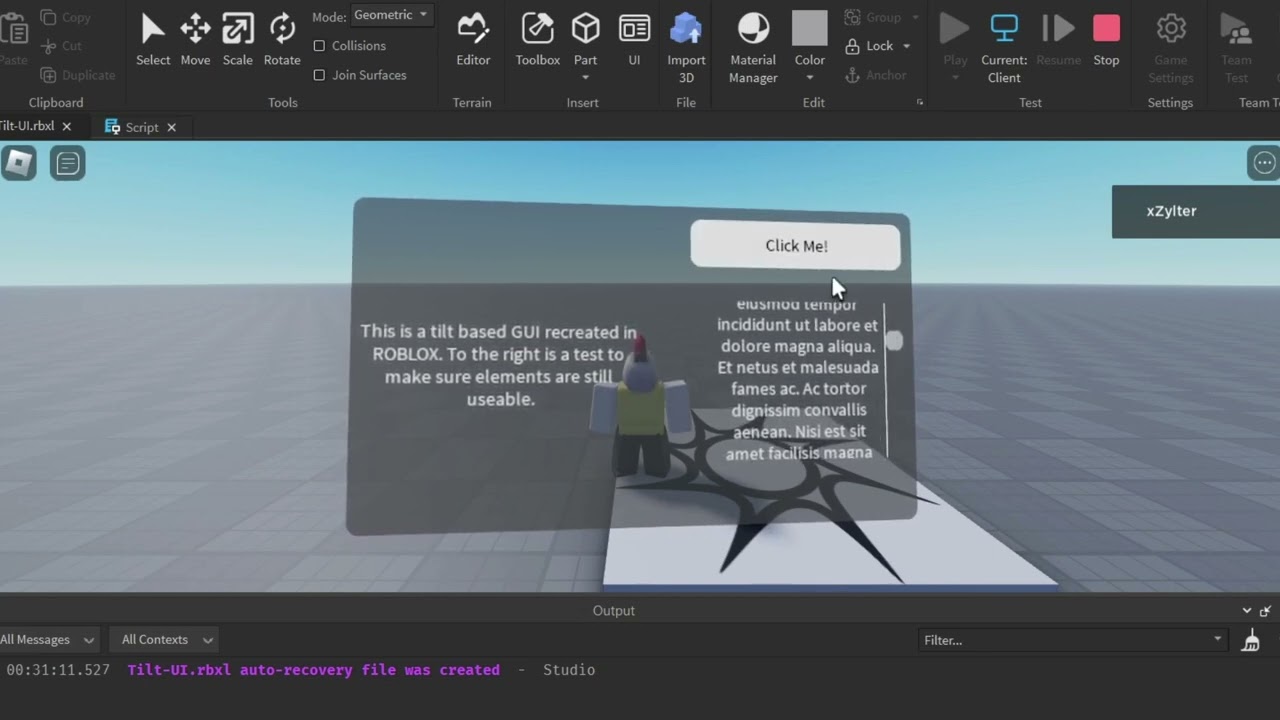Viewport: 1280px width, 720px height.
Task: Toggle Anchor on the selection
Action: [876, 75]
